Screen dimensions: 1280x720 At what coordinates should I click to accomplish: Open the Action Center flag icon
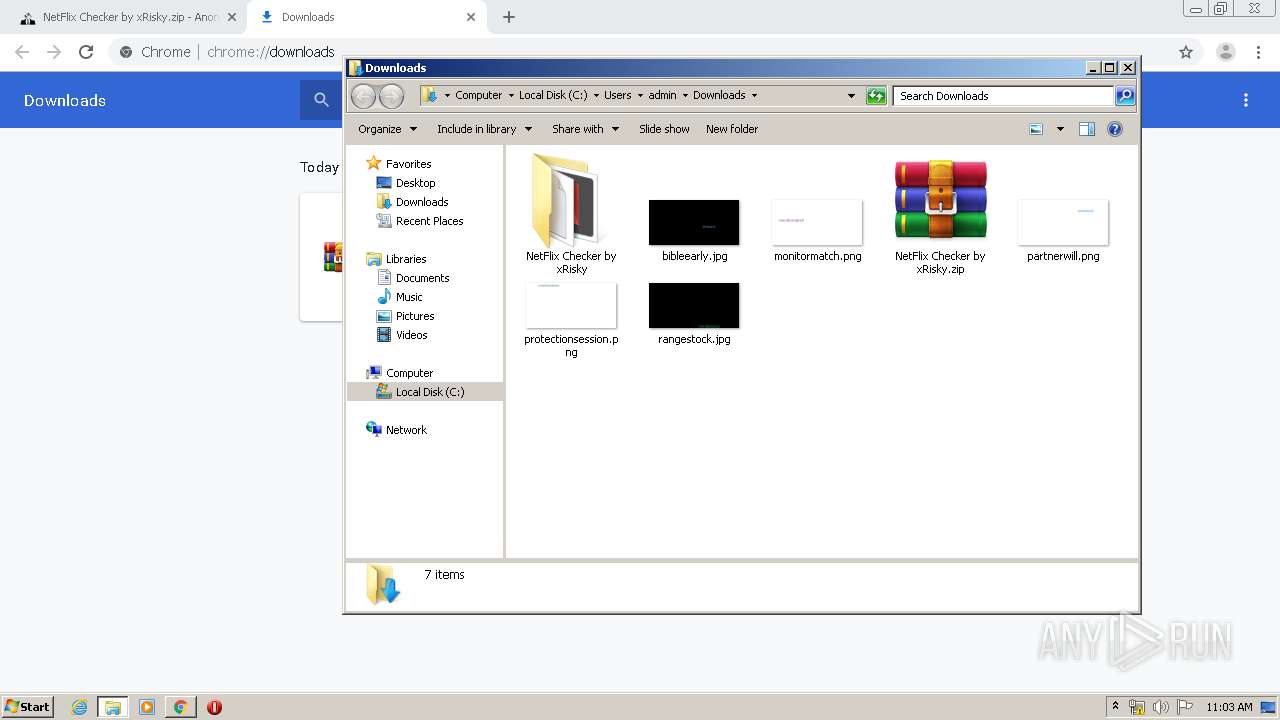[1184, 707]
